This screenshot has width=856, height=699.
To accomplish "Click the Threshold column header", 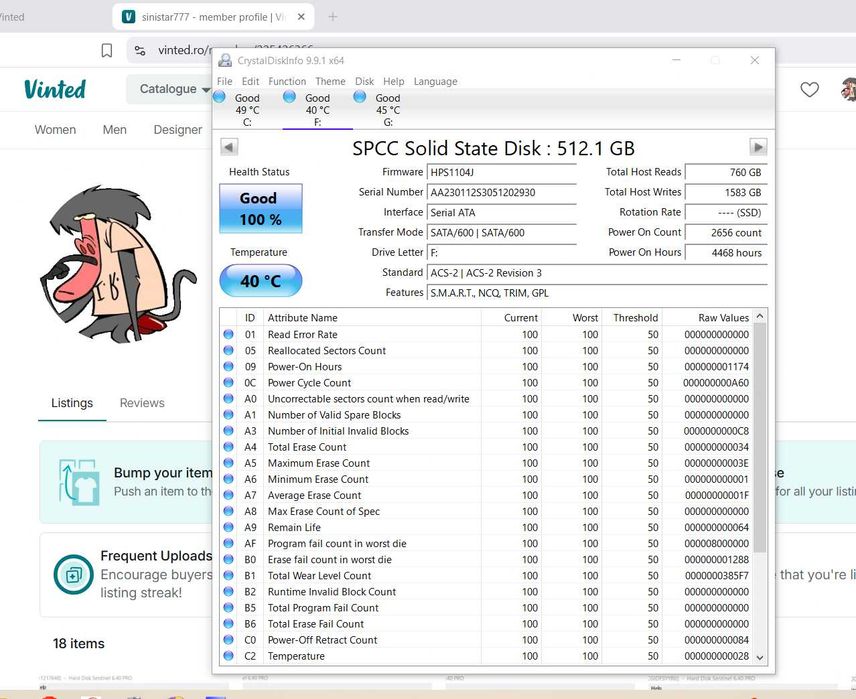I will point(632,317).
